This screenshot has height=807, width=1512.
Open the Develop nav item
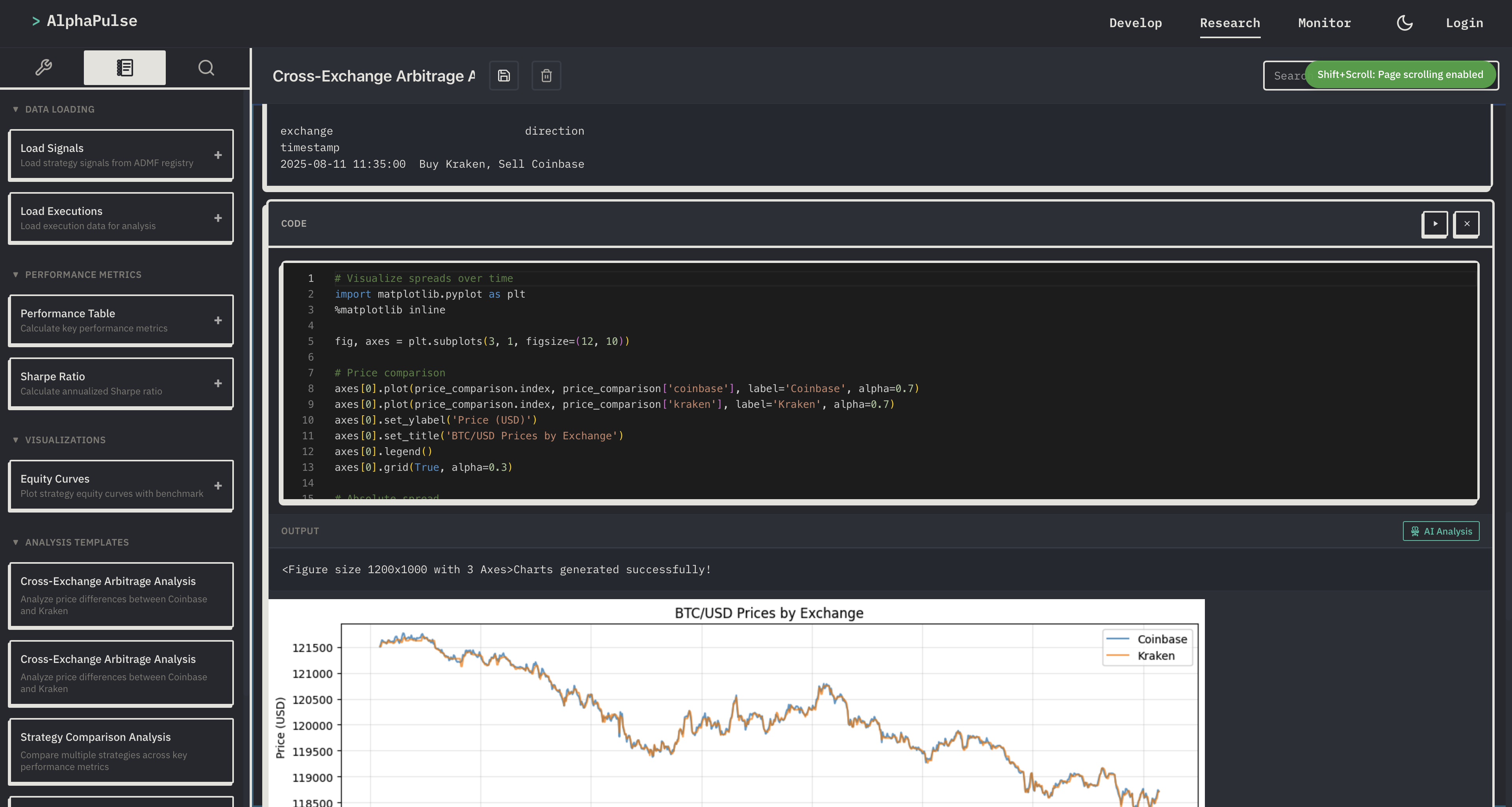tap(1135, 23)
